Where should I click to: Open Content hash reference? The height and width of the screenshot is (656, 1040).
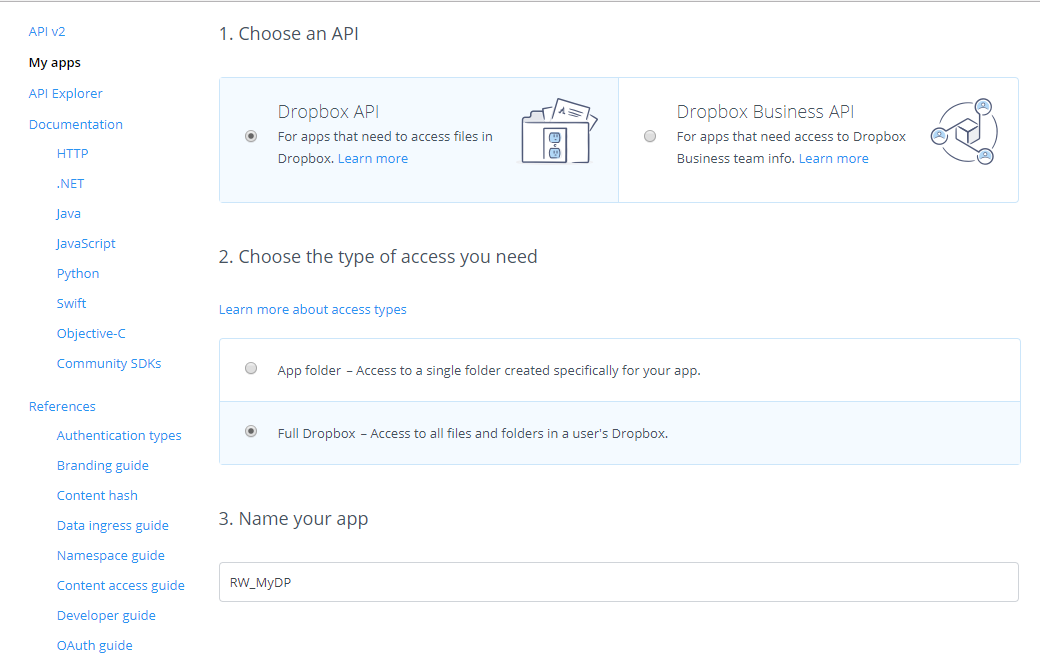pos(97,495)
